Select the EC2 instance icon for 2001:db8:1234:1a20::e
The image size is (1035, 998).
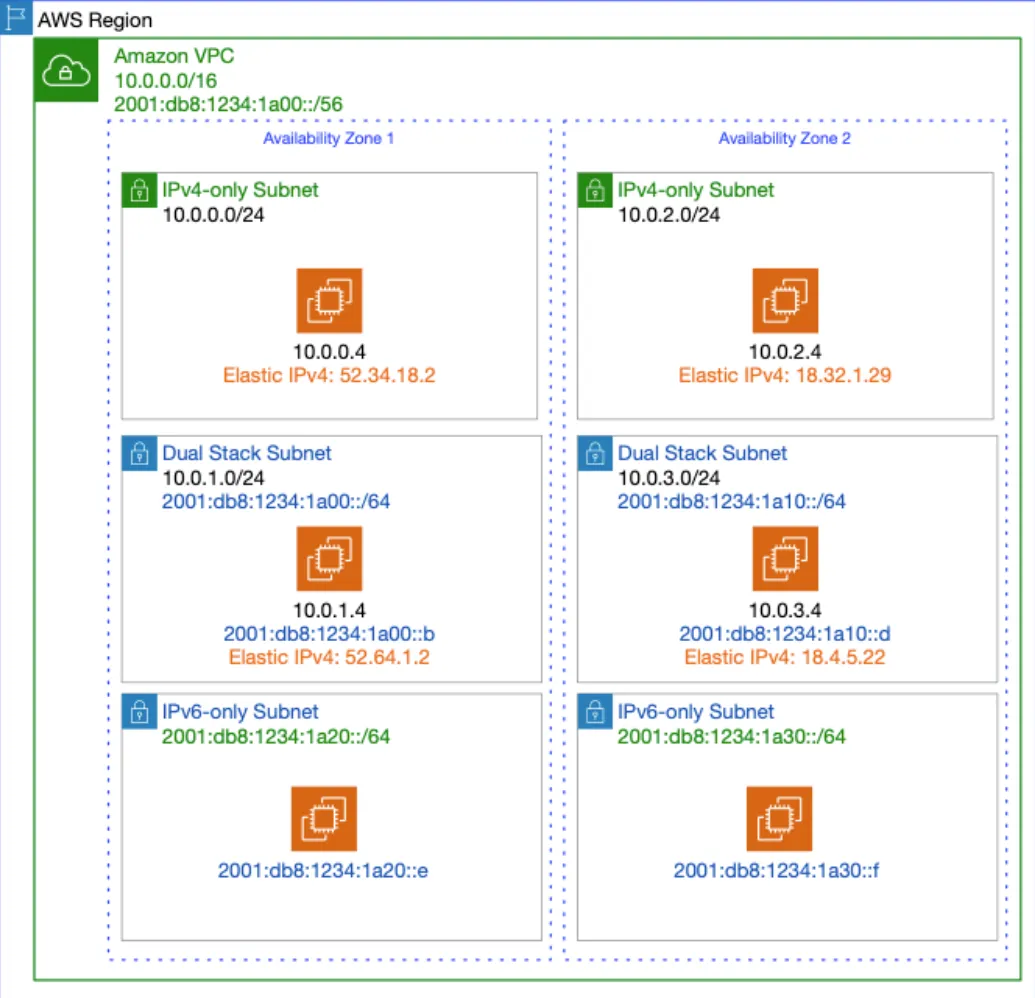(324, 818)
